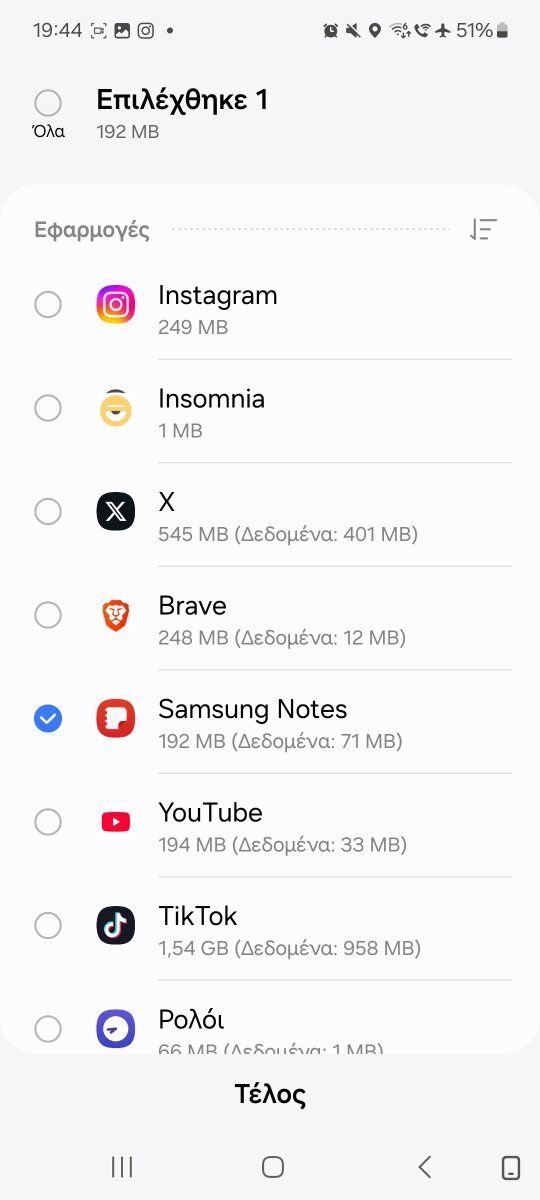The image size is (540, 1200).
Task: Tap the home navigation button
Action: point(273,1166)
